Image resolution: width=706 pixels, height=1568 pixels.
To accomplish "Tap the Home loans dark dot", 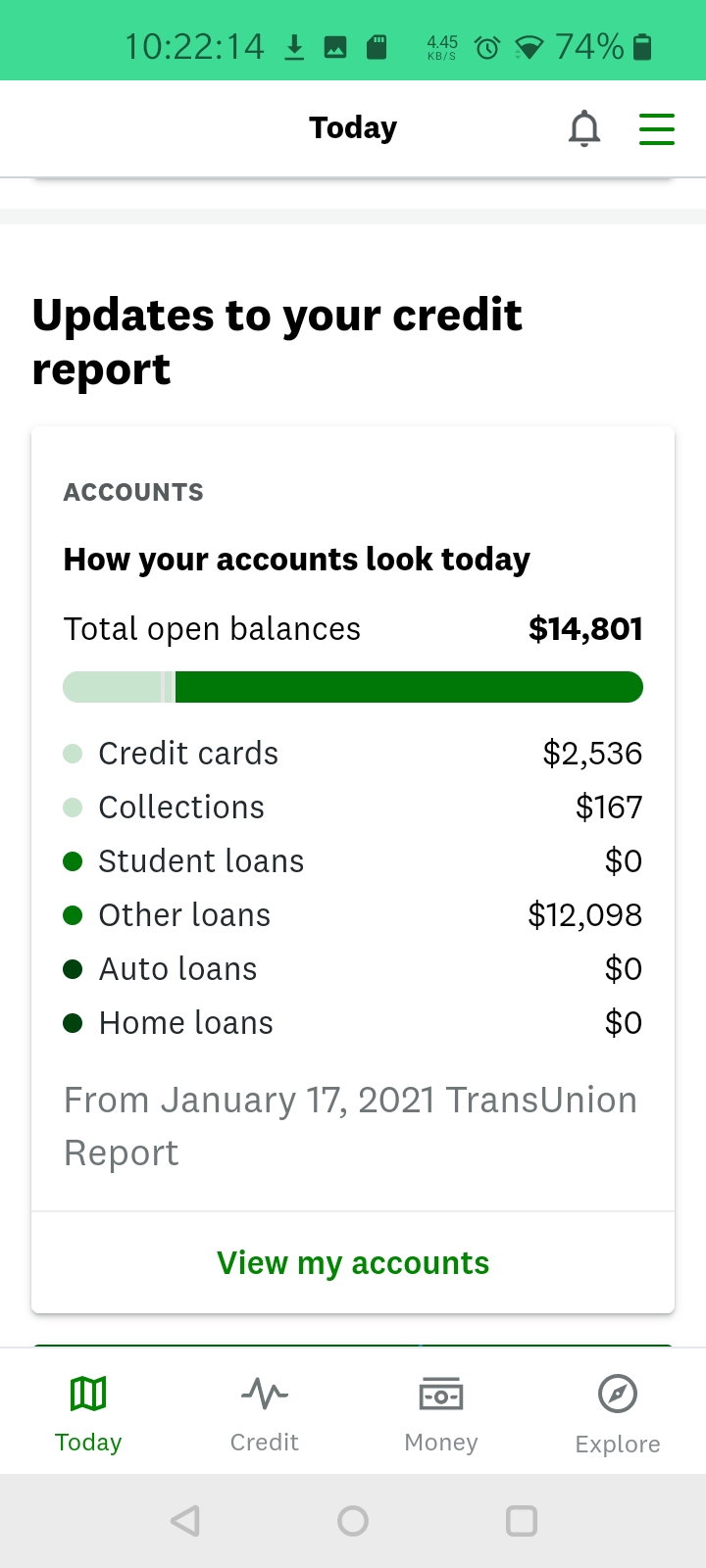I will point(73,1023).
